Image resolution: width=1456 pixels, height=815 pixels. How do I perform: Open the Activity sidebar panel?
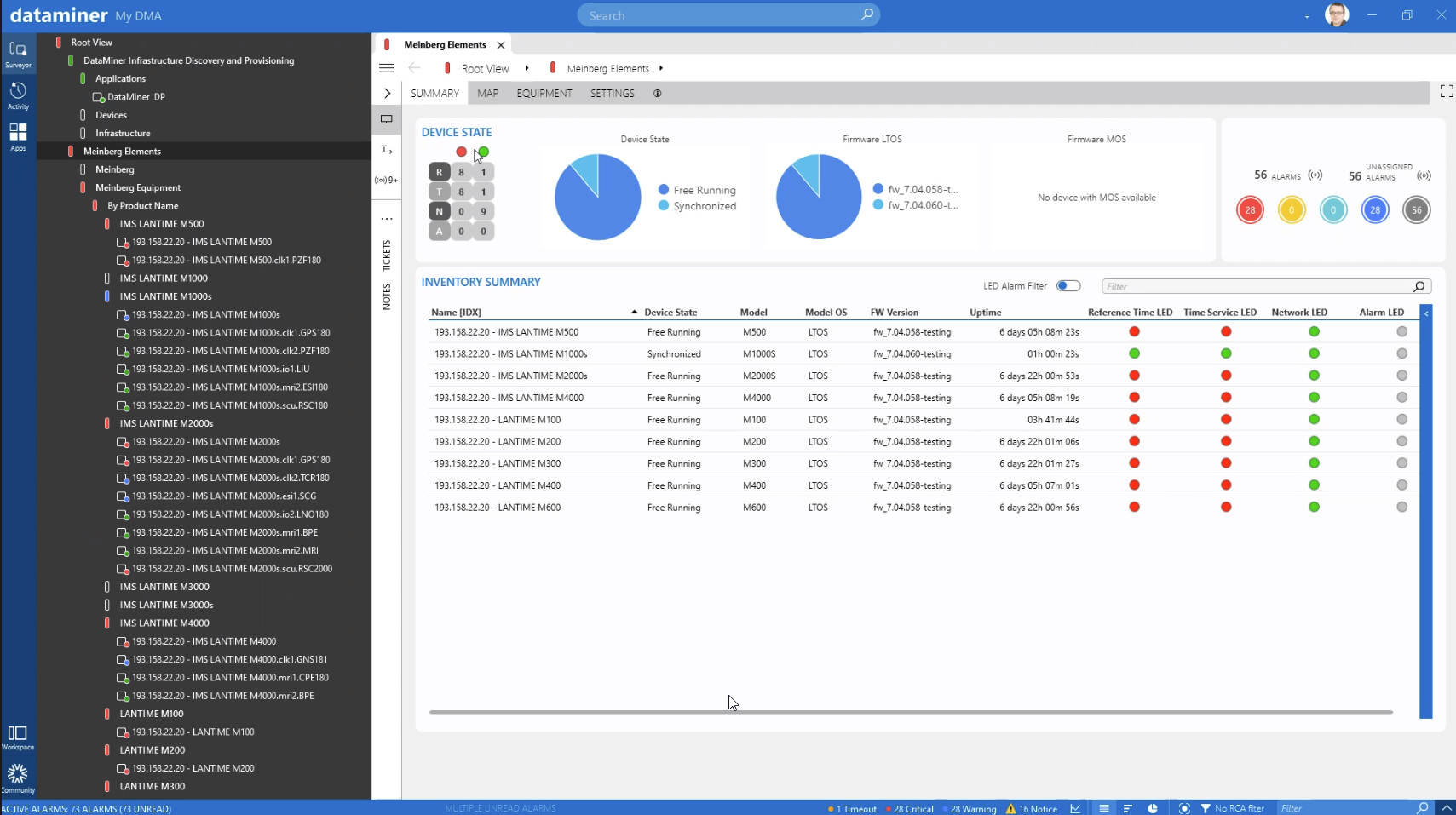(18, 95)
